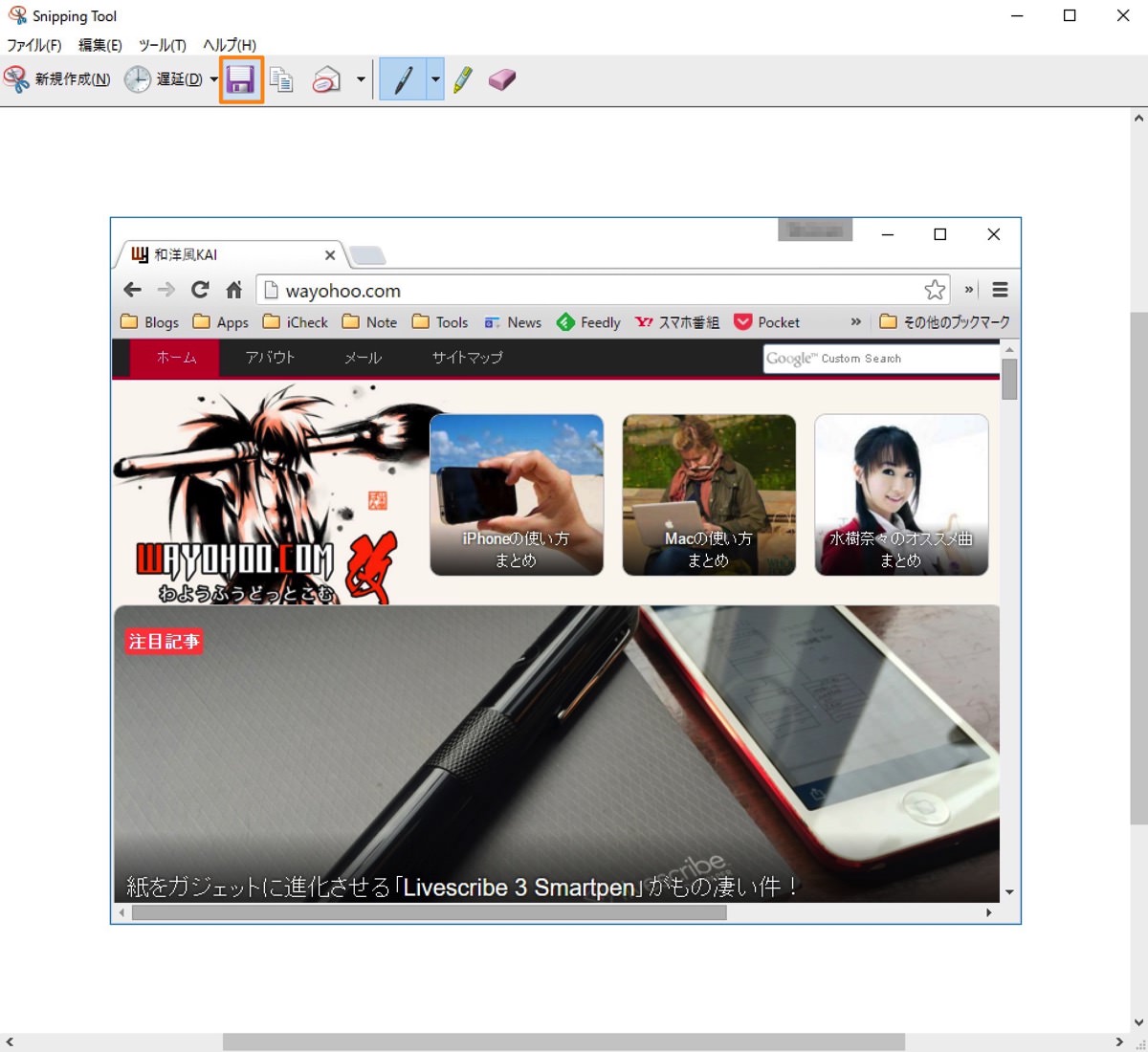Expand the send-mail options dropdown arrow
This screenshot has width=1148, height=1052.
point(361,79)
